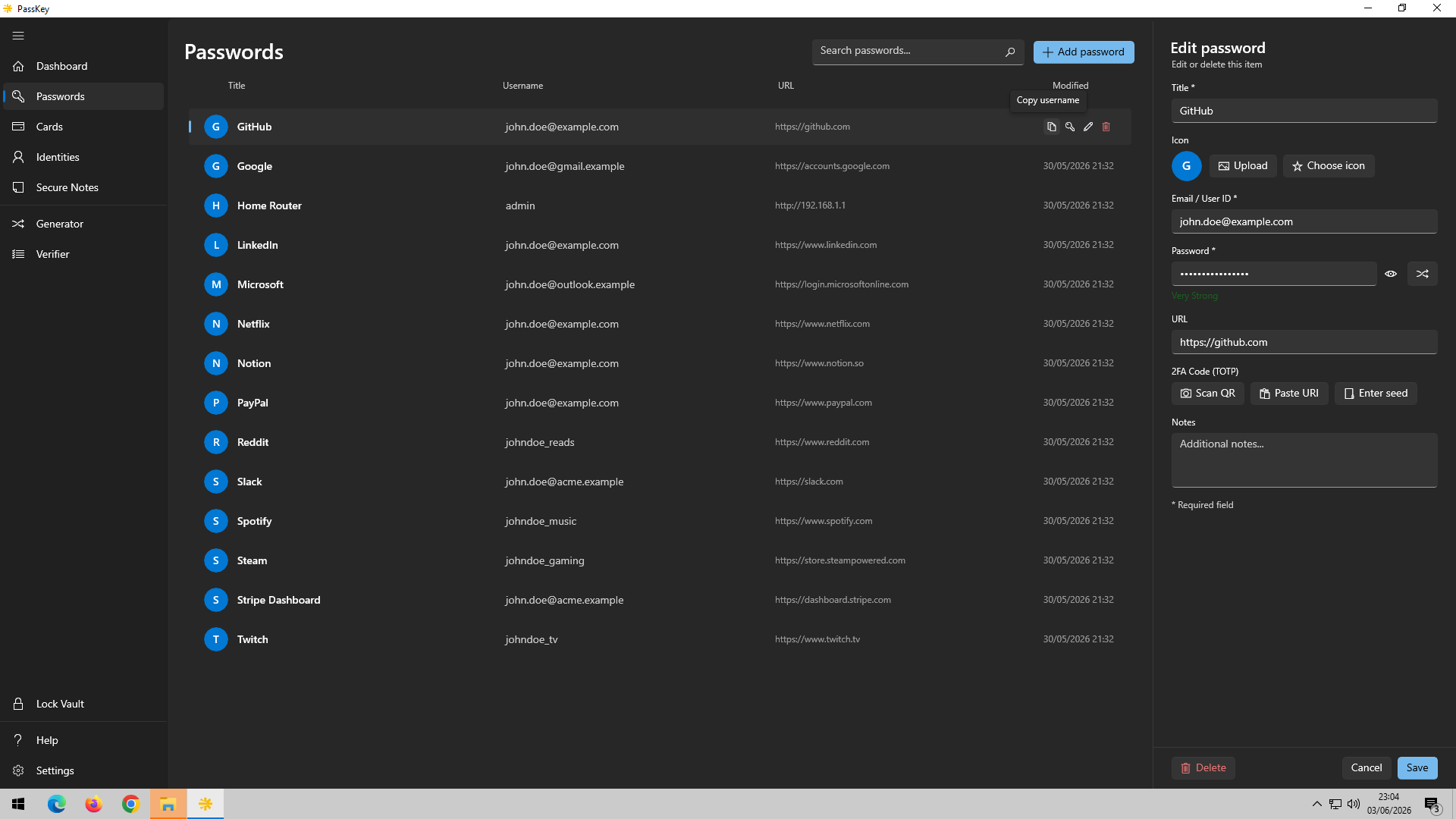Screen dimensions: 1456x819
Task: Click the Microsoft M avatar icon
Action: 216,284
